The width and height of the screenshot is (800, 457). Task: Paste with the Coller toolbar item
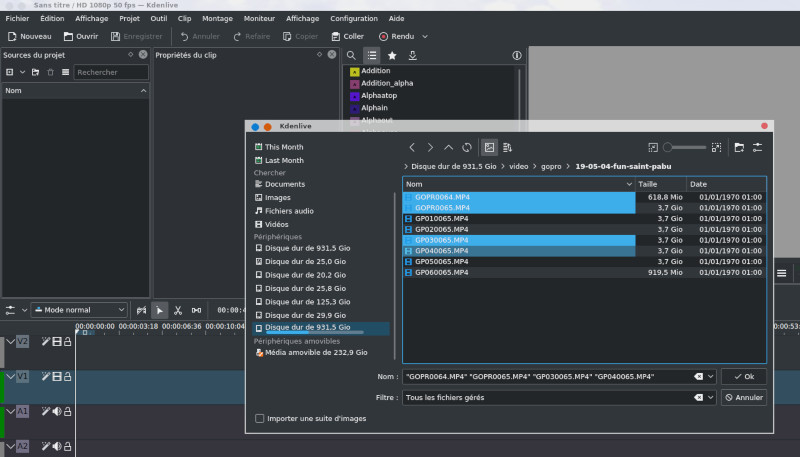click(x=347, y=36)
